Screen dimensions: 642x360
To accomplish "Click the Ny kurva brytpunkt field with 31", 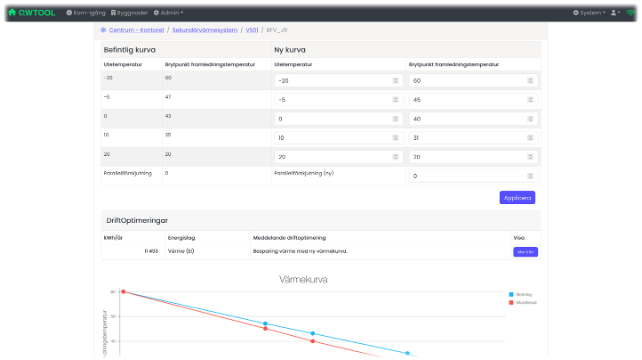I will pyautogui.click(x=473, y=138).
